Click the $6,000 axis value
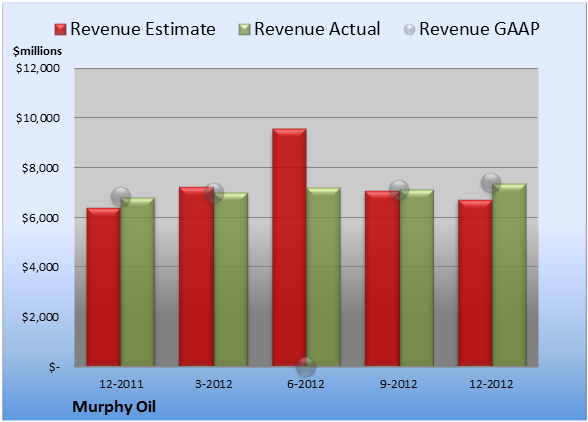 tap(40, 218)
